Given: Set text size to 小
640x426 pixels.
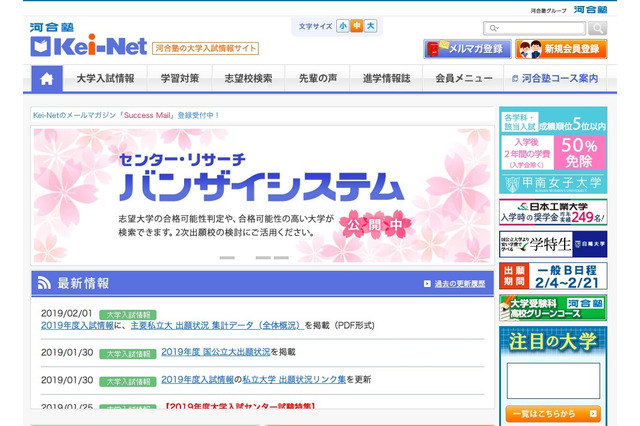Looking at the screenshot, I should [x=343, y=26].
